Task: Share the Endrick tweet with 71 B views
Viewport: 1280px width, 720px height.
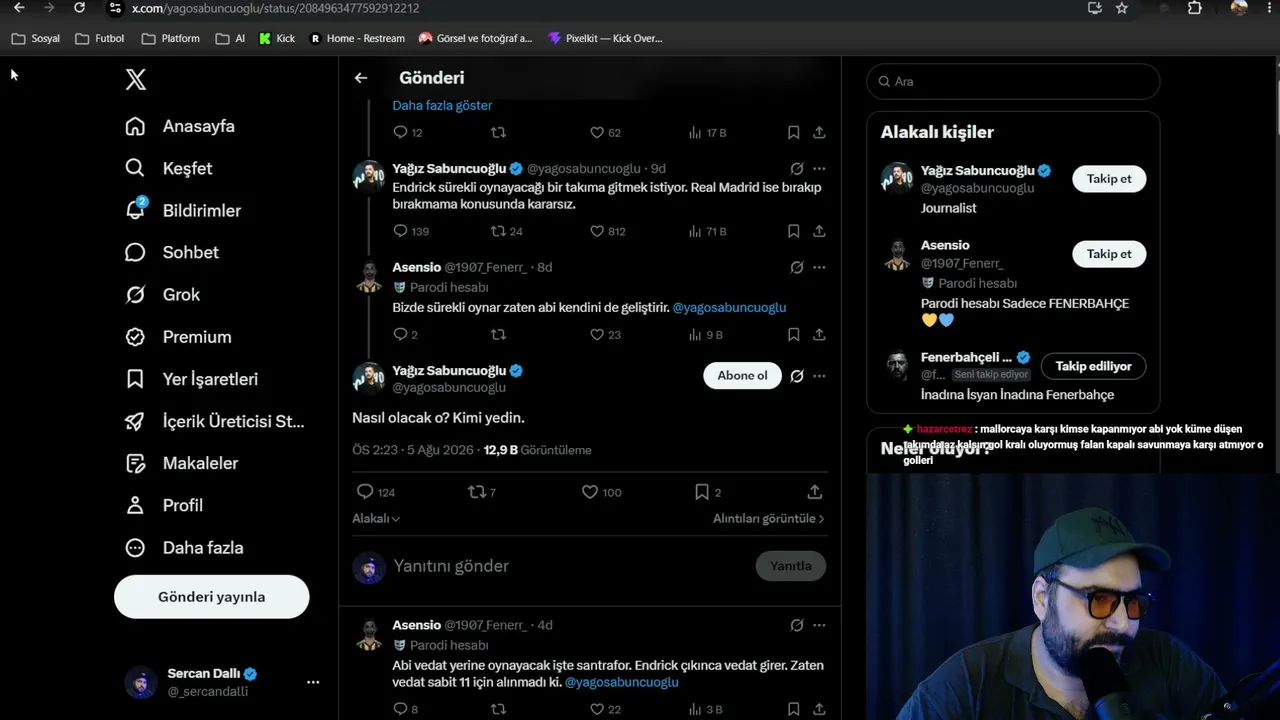Action: tap(819, 231)
